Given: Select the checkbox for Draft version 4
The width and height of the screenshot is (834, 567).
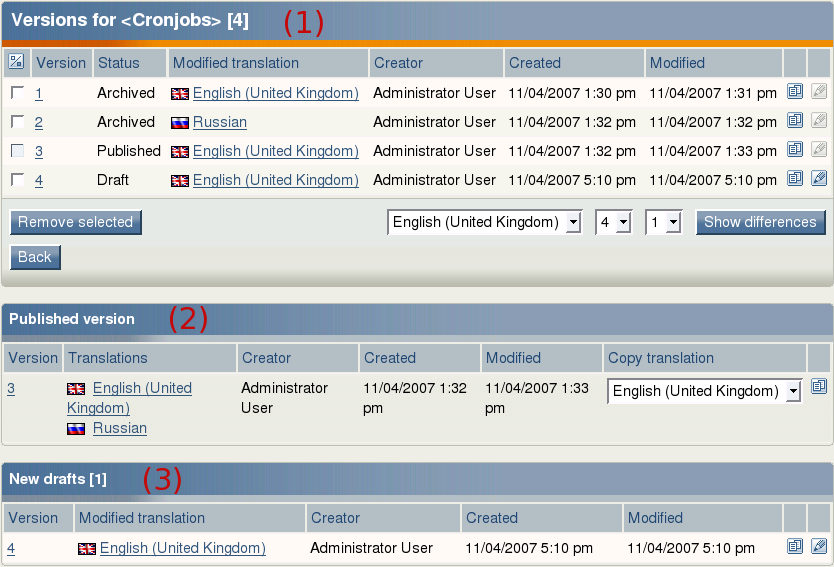Looking at the screenshot, I should point(18,180).
